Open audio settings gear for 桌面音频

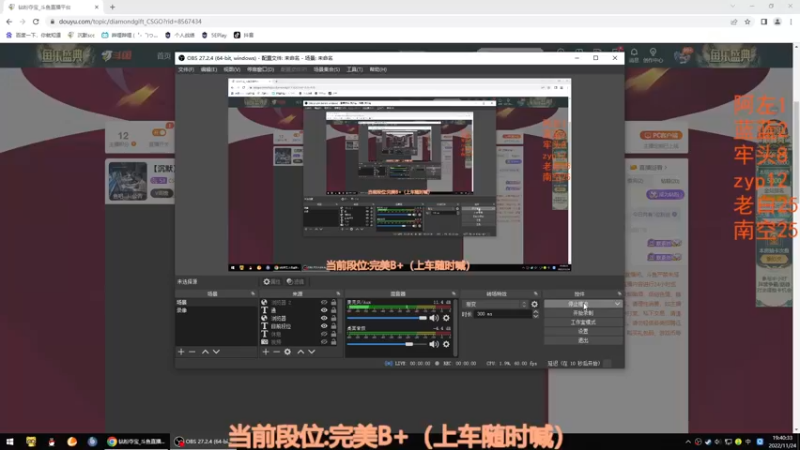click(446, 344)
